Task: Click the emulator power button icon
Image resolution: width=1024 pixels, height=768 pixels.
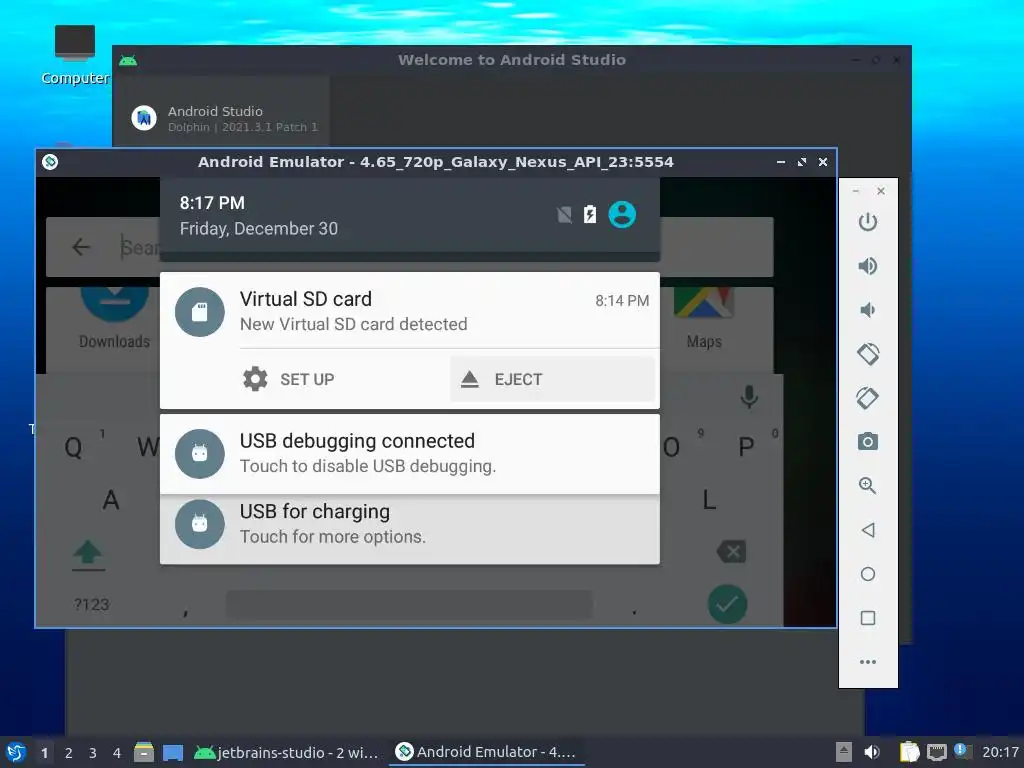Action: pos(867,222)
